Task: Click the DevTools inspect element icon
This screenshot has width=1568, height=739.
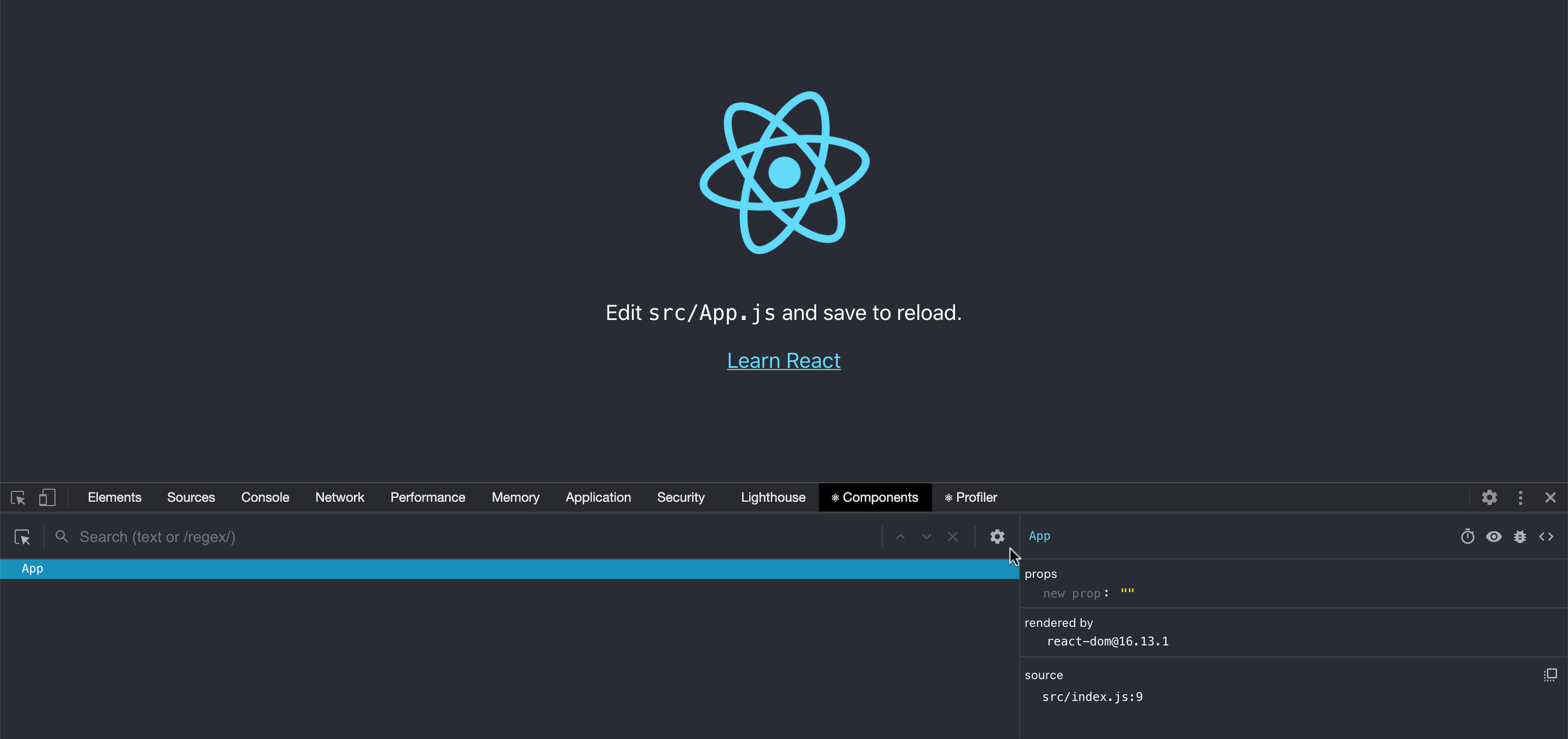Action: coord(19,498)
